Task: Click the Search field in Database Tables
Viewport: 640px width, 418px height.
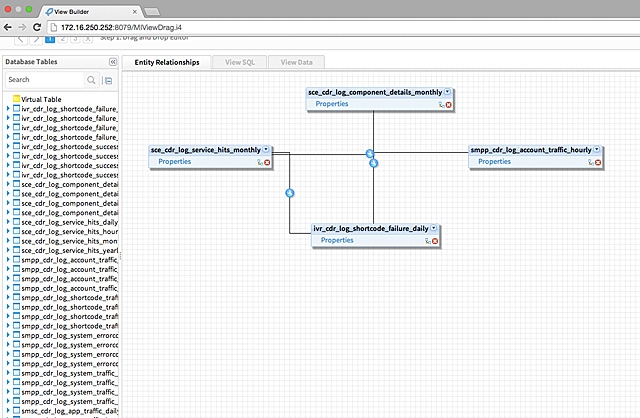Action: coord(45,80)
